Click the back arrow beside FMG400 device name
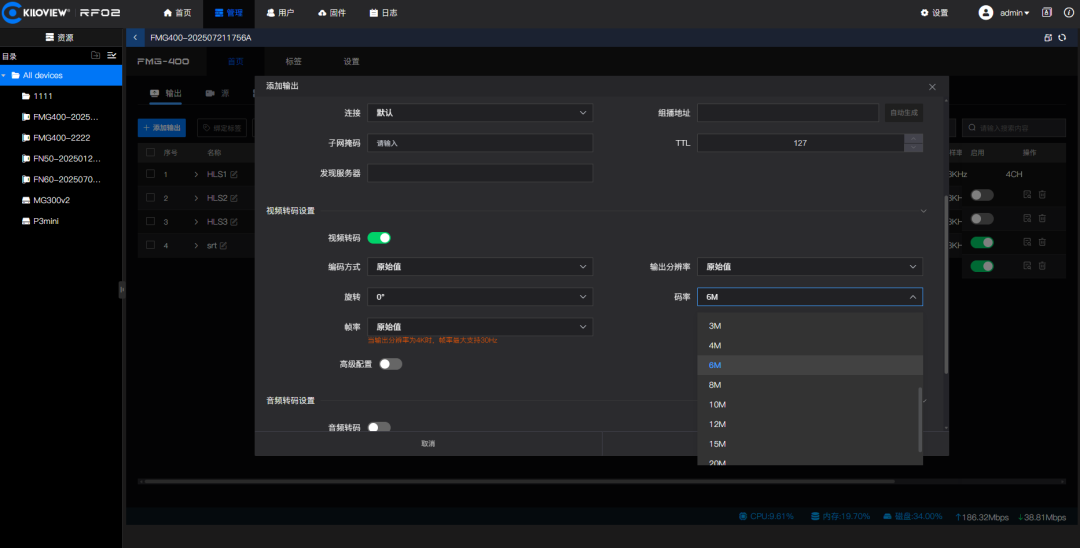Image resolution: width=1080 pixels, height=548 pixels. click(136, 37)
